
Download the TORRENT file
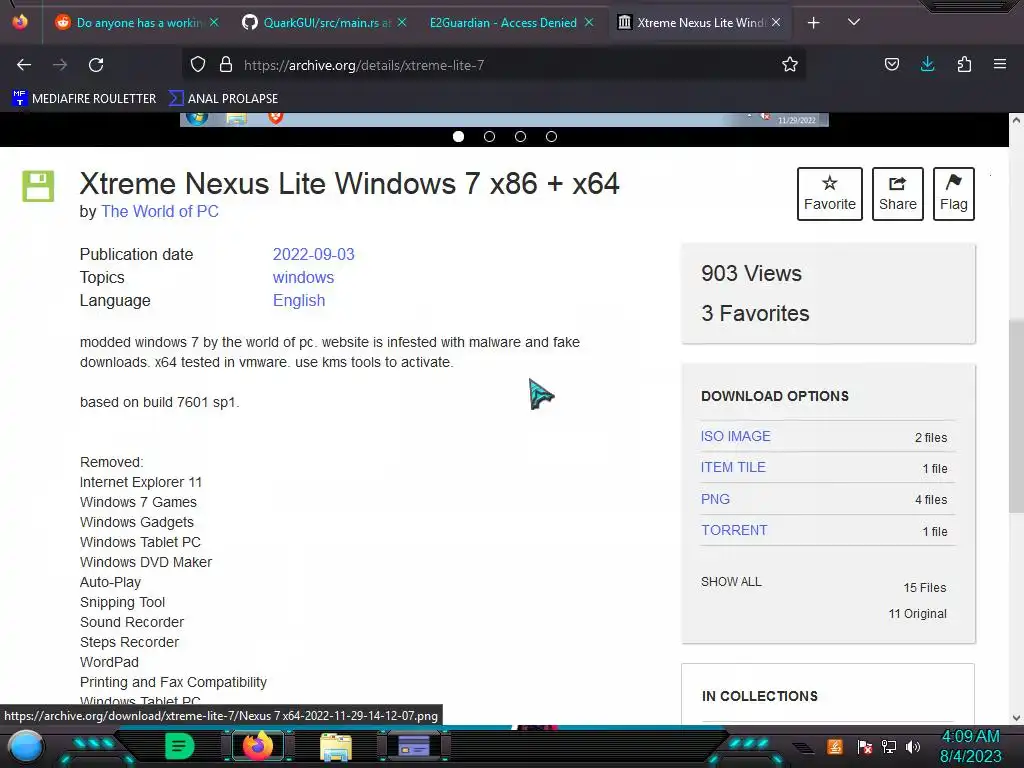[x=734, y=530]
